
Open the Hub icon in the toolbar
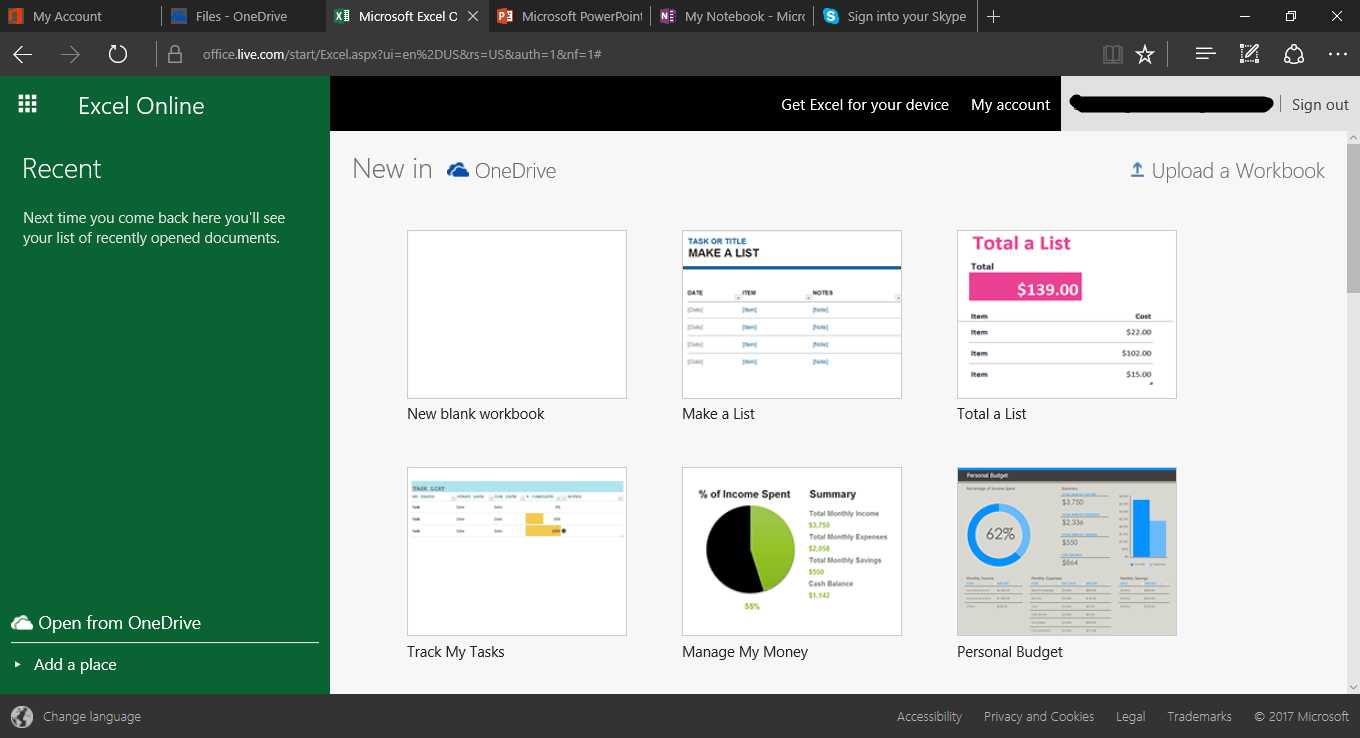[x=1206, y=54]
